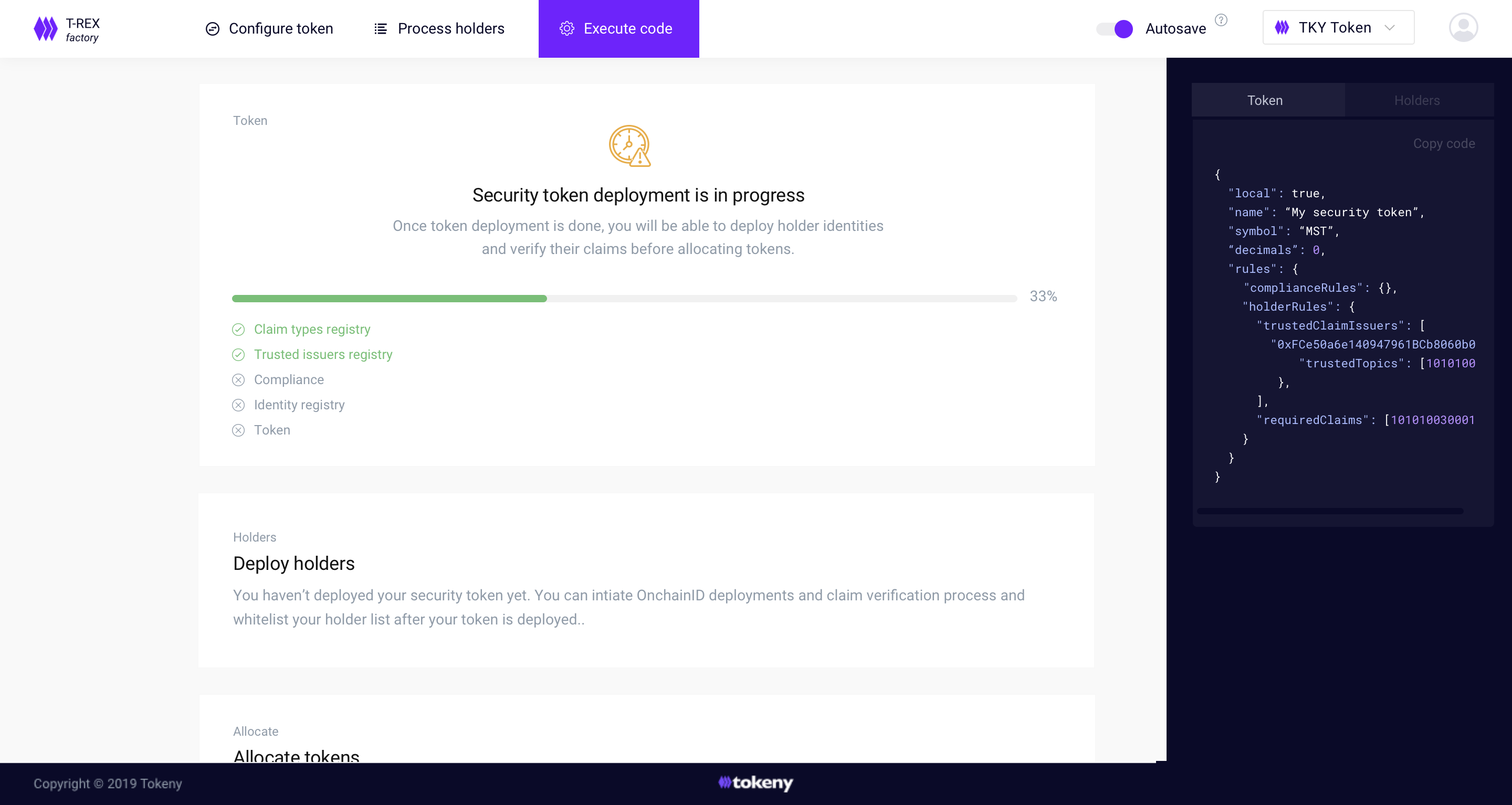Open the user profile avatar
This screenshot has height=805, width=1512.
click(1463, 28)
